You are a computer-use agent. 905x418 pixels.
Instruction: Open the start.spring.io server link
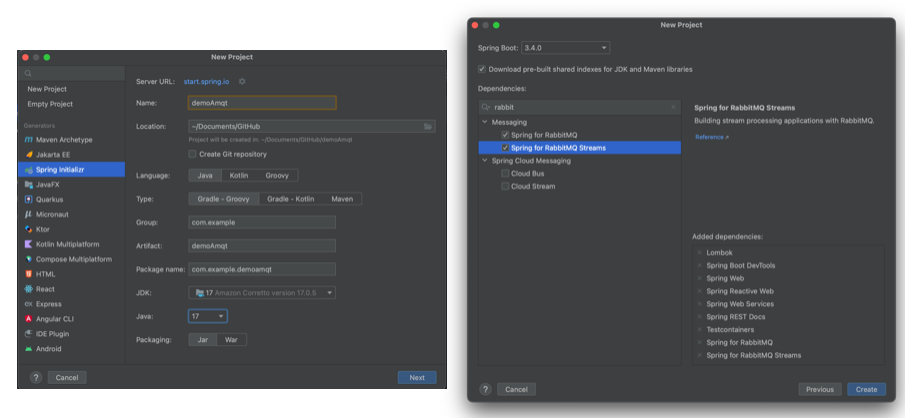tap(206, 81)
